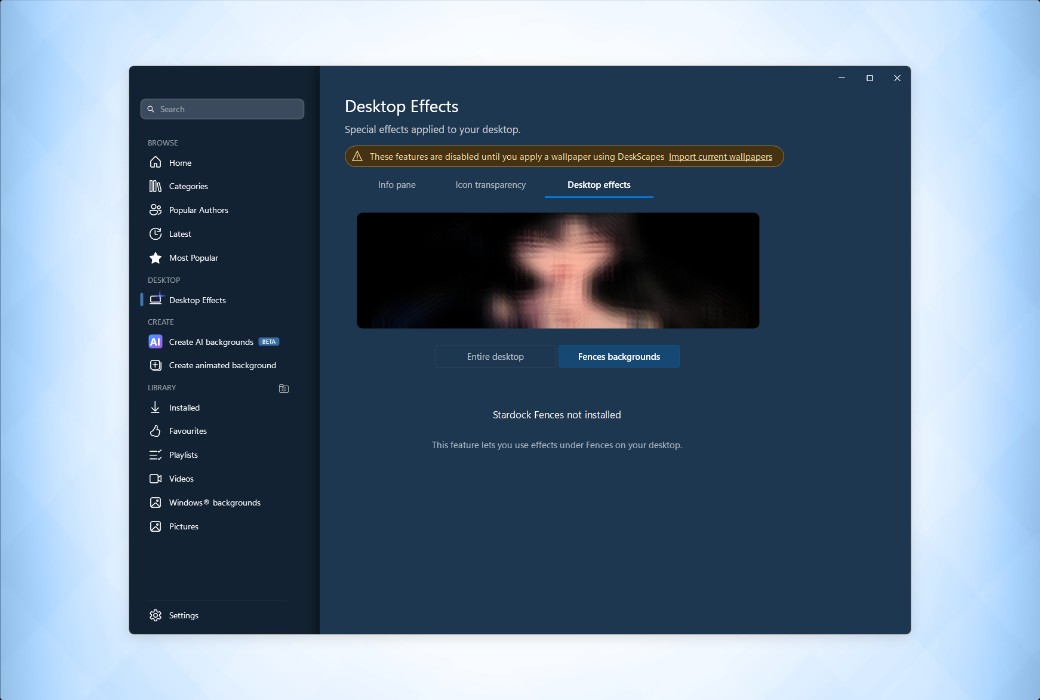This screenshot has width=1040, height=700.
Task: Open the Playlists label
Action: pyautogui.click(x=183, y=455)
